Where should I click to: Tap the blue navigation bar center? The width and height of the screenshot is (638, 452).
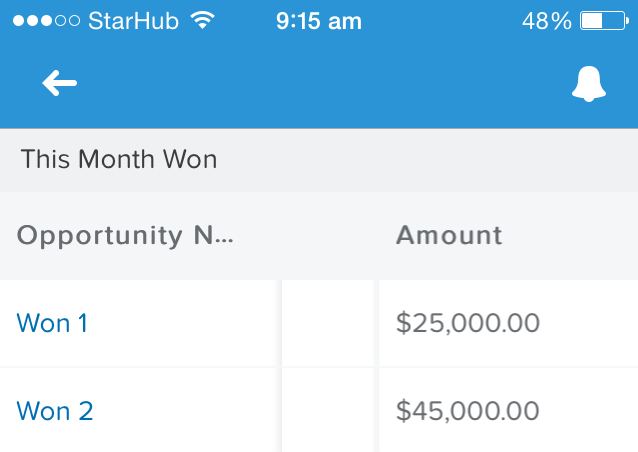[x=319, y=85]
